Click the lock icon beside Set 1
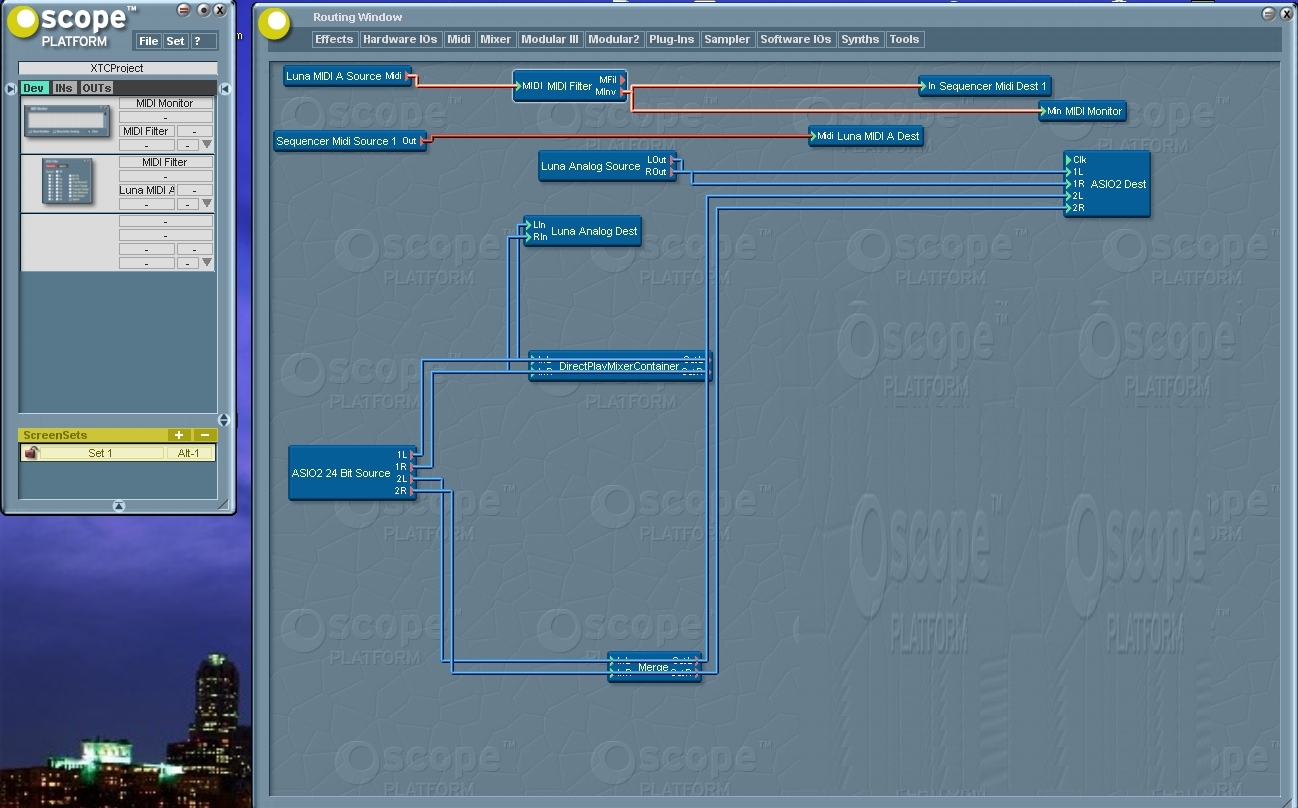The image size is (1298, 808). click(x=31, y=453)
